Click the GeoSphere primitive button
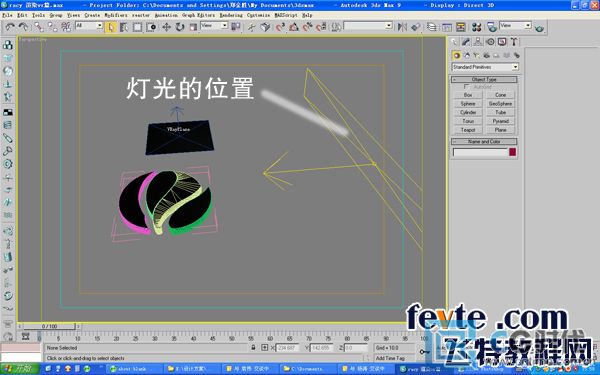The image size is (600, 375). (x=501, y=104)
